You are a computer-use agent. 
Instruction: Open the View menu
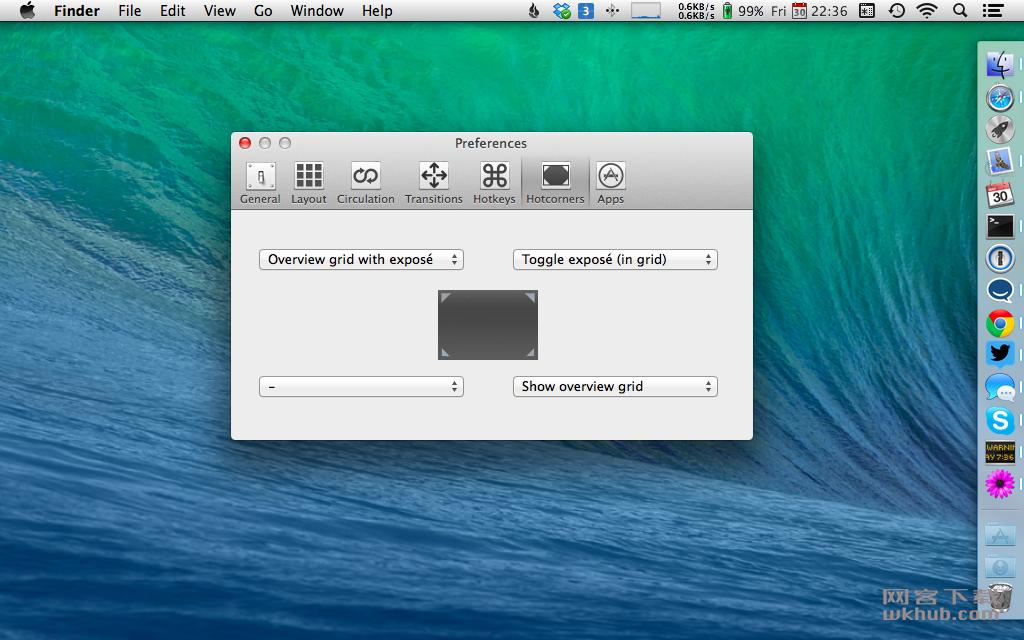219,10
